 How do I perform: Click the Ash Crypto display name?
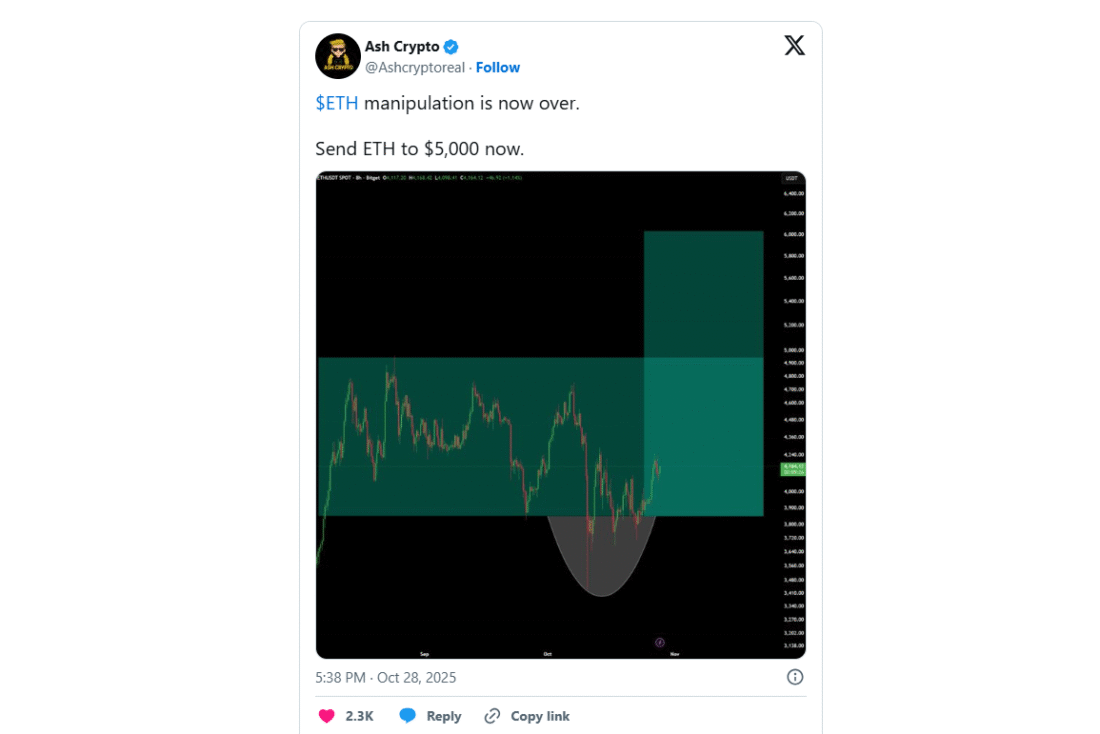(x=402, y=47)
